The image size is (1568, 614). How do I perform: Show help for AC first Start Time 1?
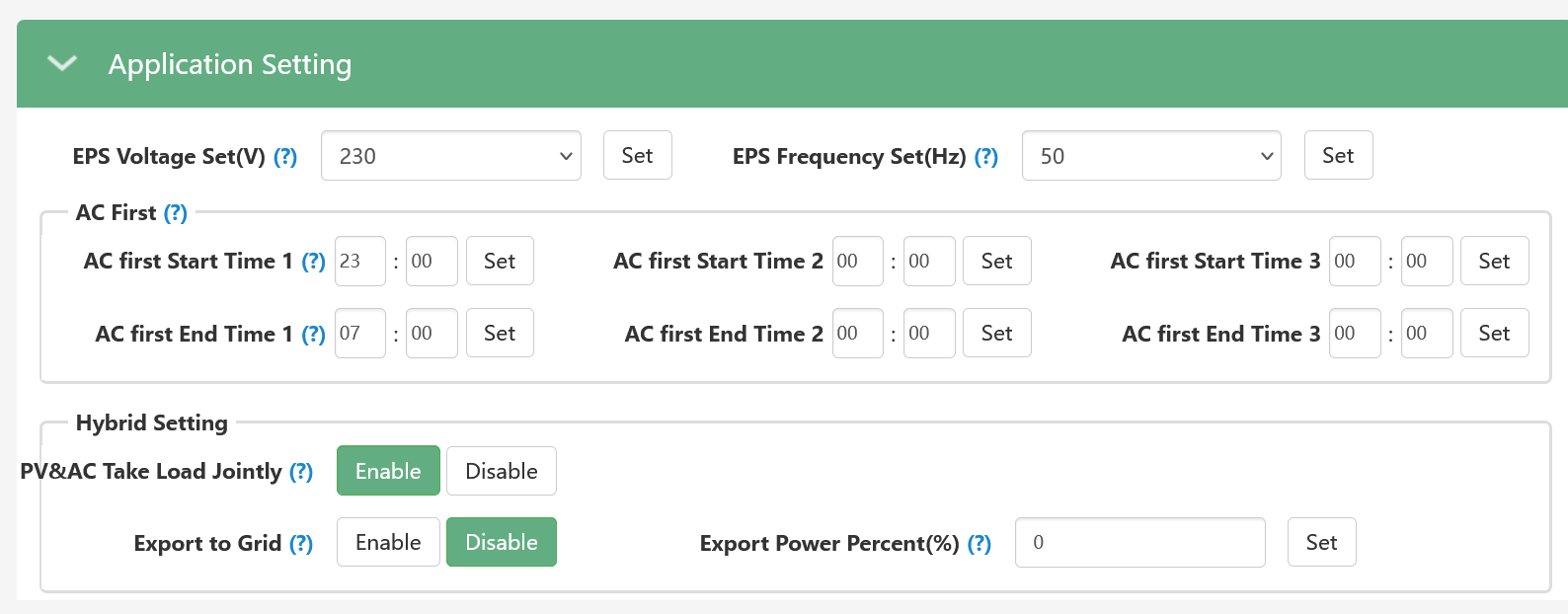pyautogui.click(x=313, y=262)
